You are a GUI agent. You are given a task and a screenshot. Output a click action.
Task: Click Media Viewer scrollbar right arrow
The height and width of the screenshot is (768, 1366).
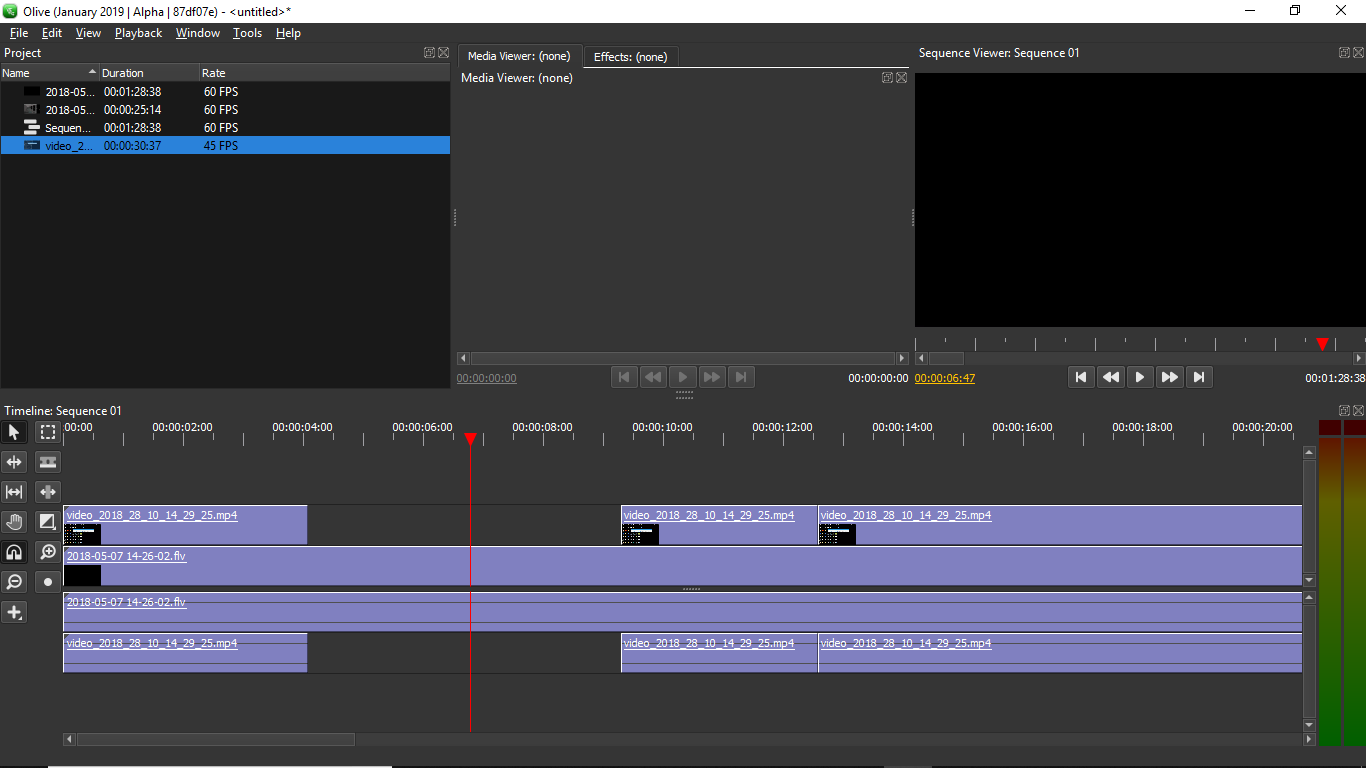click(x=902, y=358)
